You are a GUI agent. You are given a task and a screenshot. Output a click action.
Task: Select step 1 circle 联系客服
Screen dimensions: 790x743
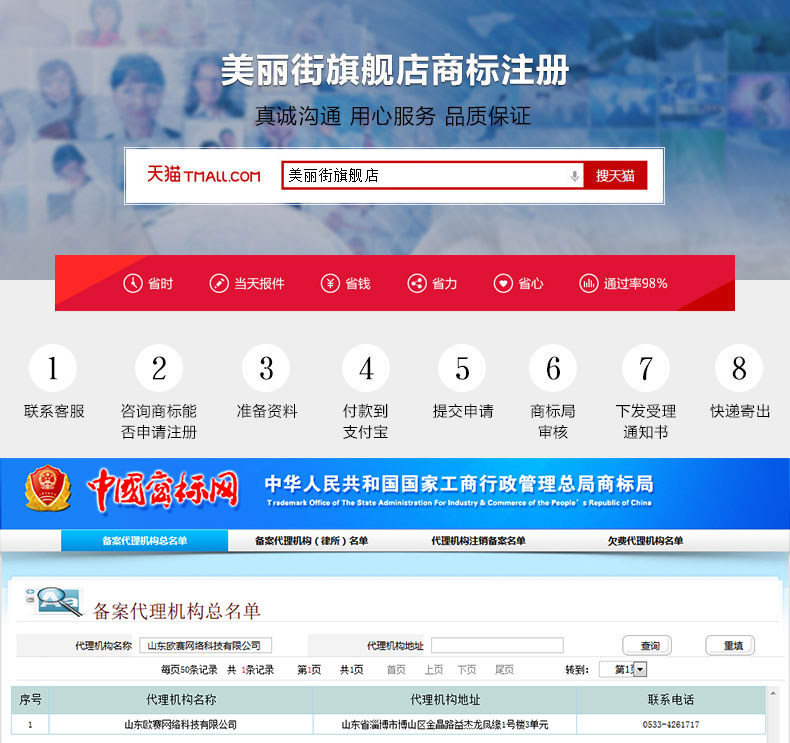click(x=53, y=368)
